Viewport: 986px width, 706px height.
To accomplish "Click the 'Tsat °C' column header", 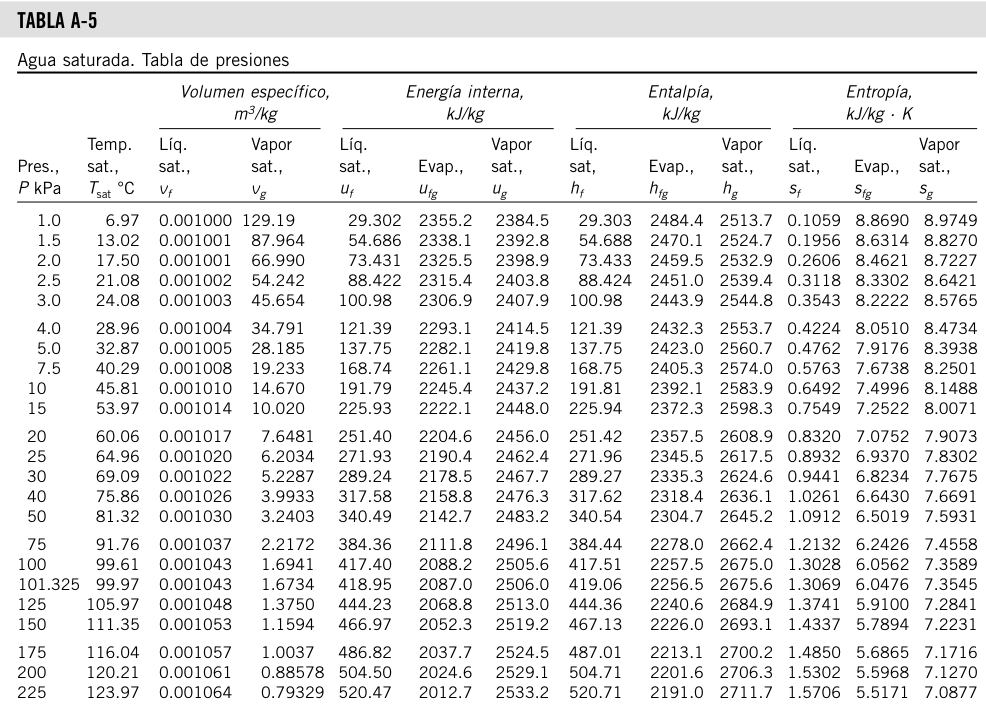I will [x=111, y=189].
